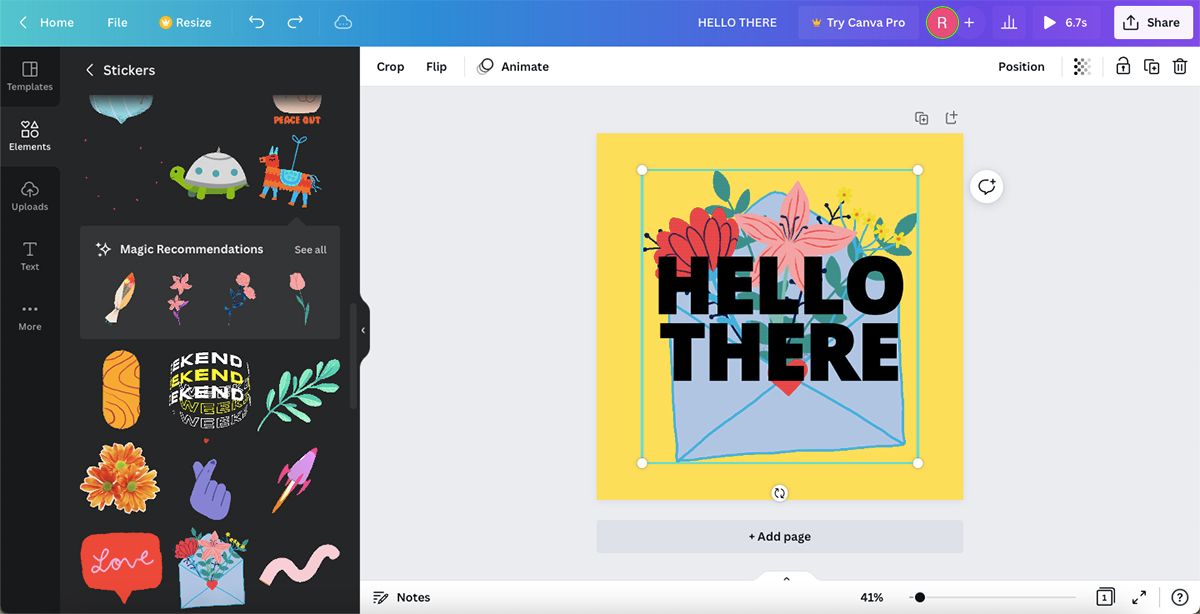Check the cloud save status icon
The height and width of the screenshot is (614, 1200).
343,22
